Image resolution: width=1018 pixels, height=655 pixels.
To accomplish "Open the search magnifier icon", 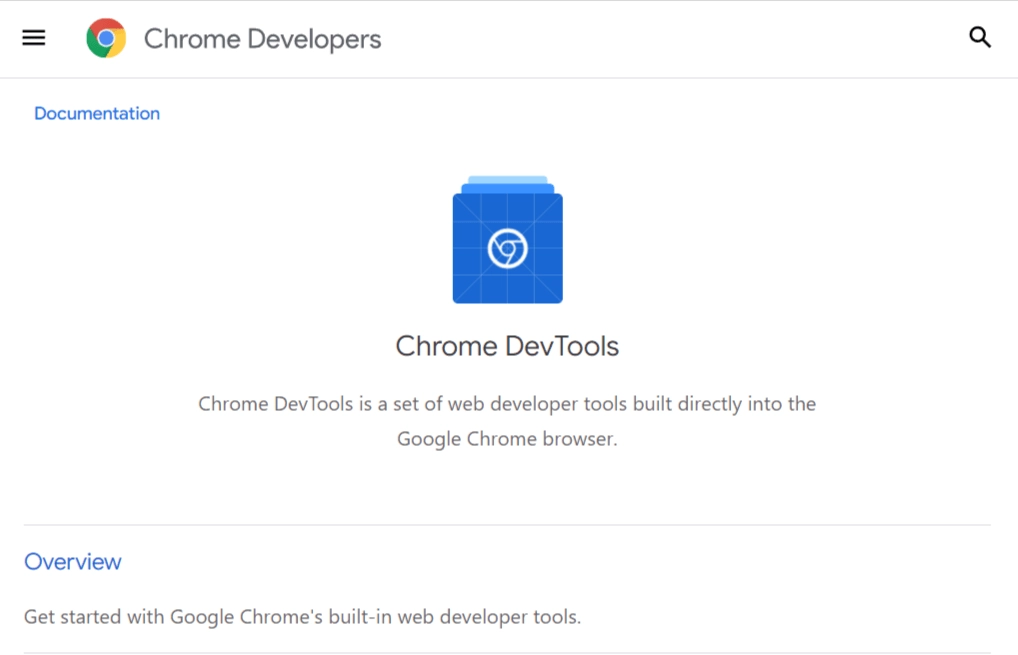I will 980,38.
